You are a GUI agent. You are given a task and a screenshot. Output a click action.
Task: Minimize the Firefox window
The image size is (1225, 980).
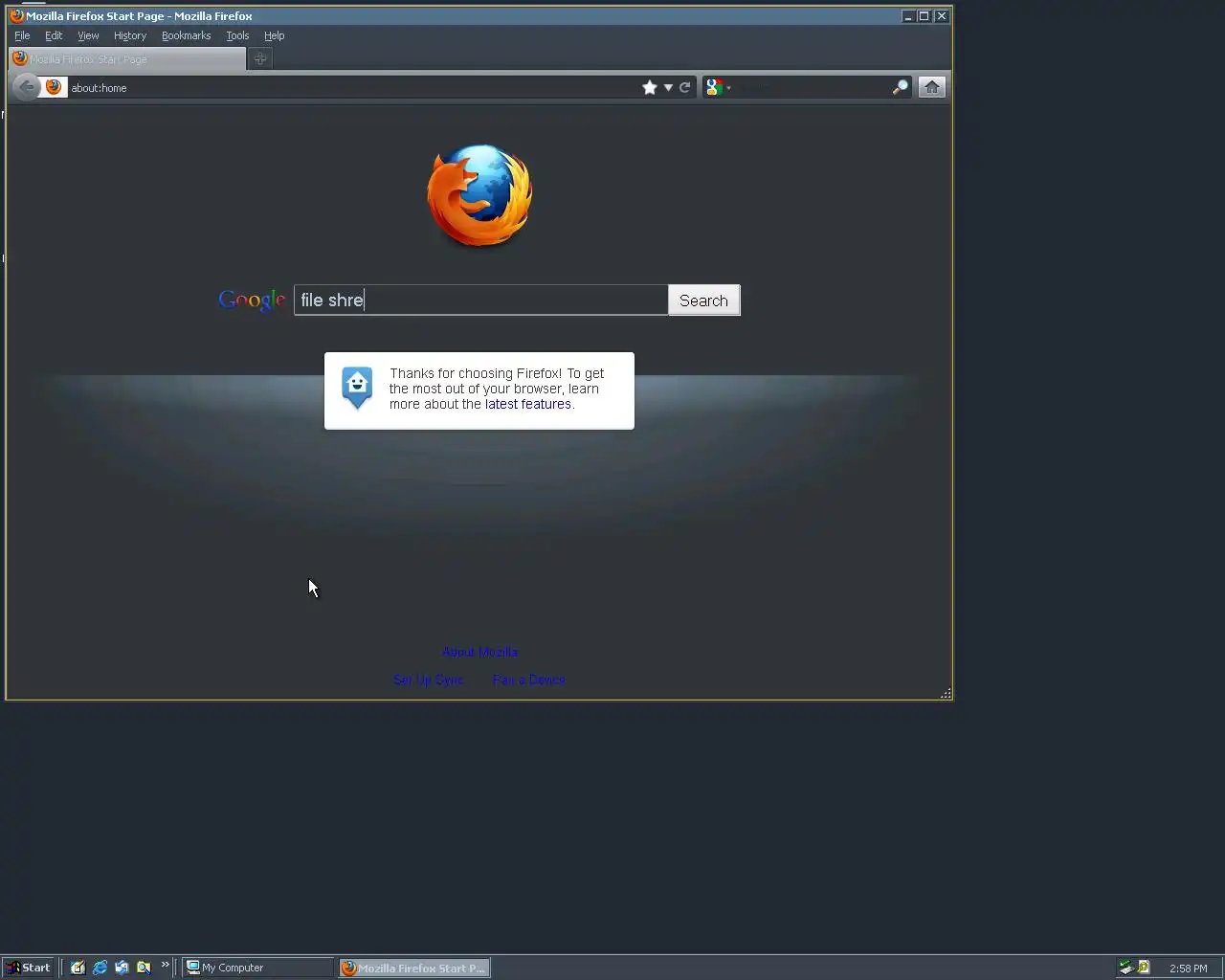907,16
